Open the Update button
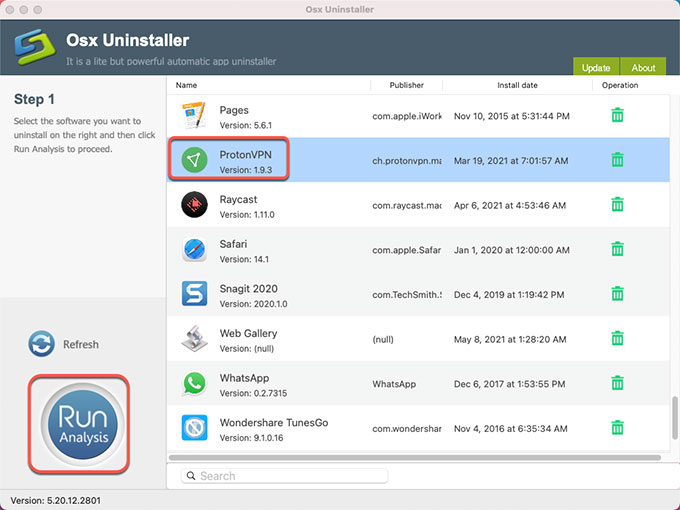 [596, 67]
